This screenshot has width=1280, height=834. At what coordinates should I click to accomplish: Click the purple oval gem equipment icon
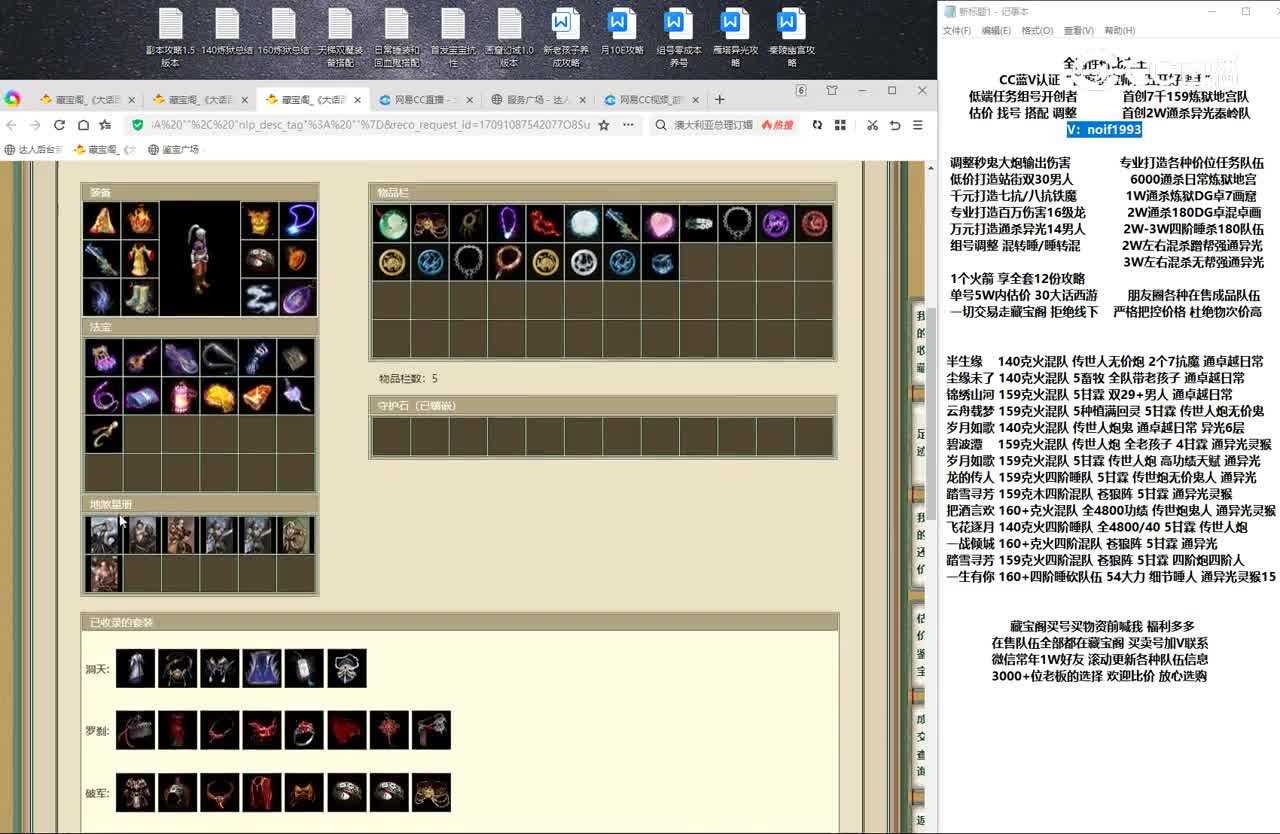[x=298, y=297]
